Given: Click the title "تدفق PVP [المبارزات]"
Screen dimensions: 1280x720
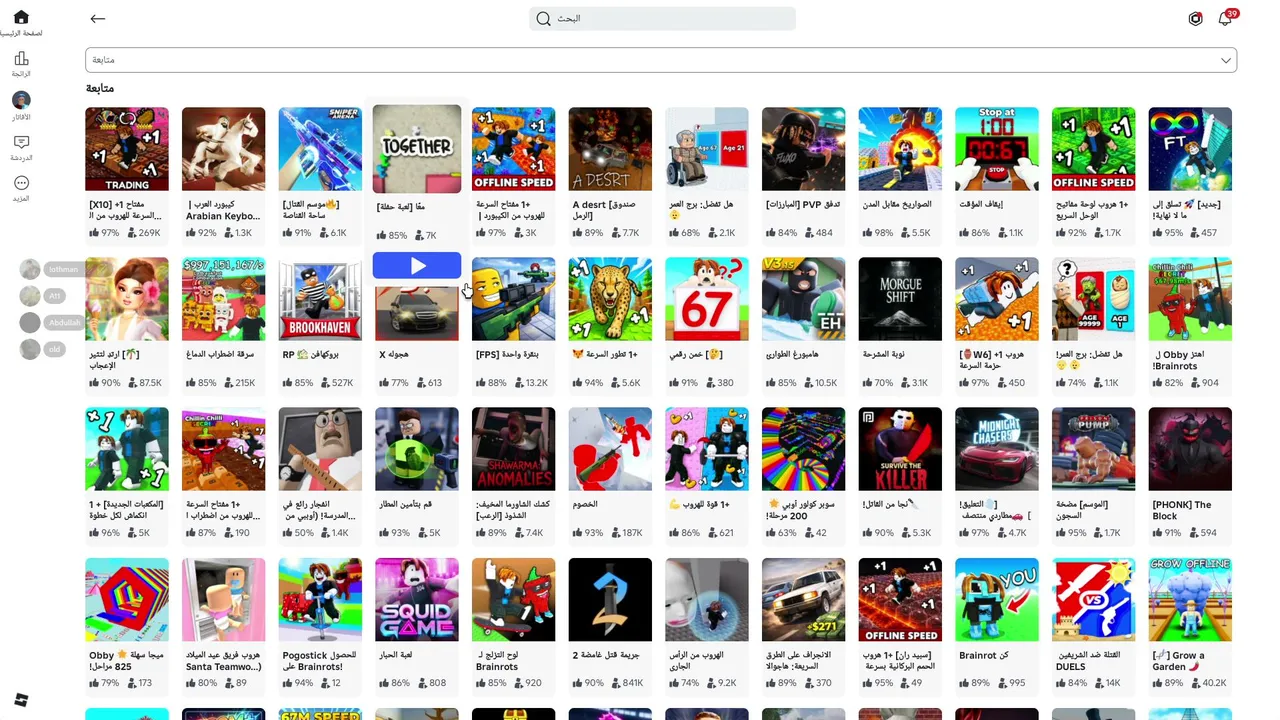Looking at the screenshot, I should pos(803,204).
